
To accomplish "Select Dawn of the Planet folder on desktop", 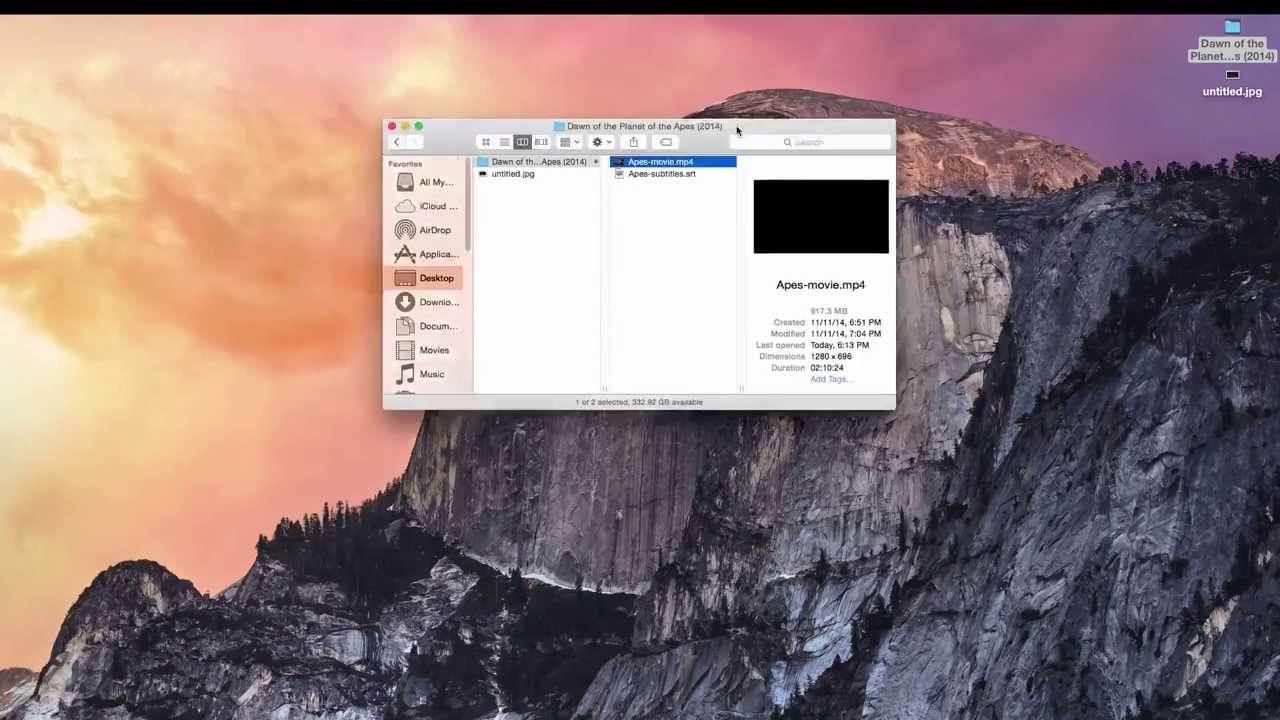I will click(x=1232, y=41).
